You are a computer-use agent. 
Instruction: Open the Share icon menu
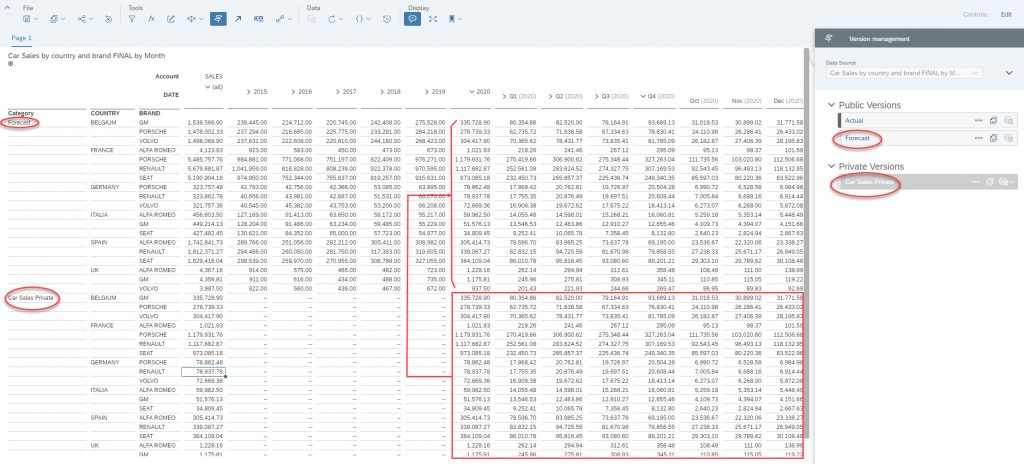coord(82,19)
